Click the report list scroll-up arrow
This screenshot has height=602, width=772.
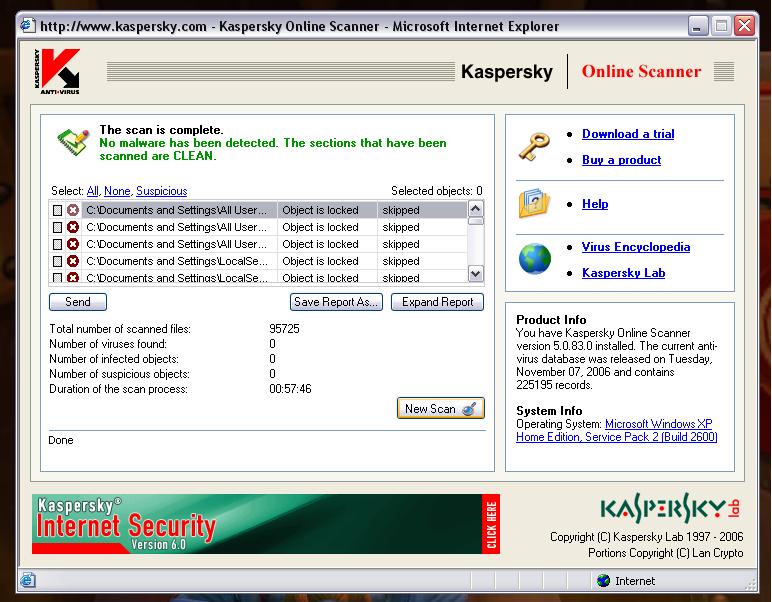(x=476, y=209)
